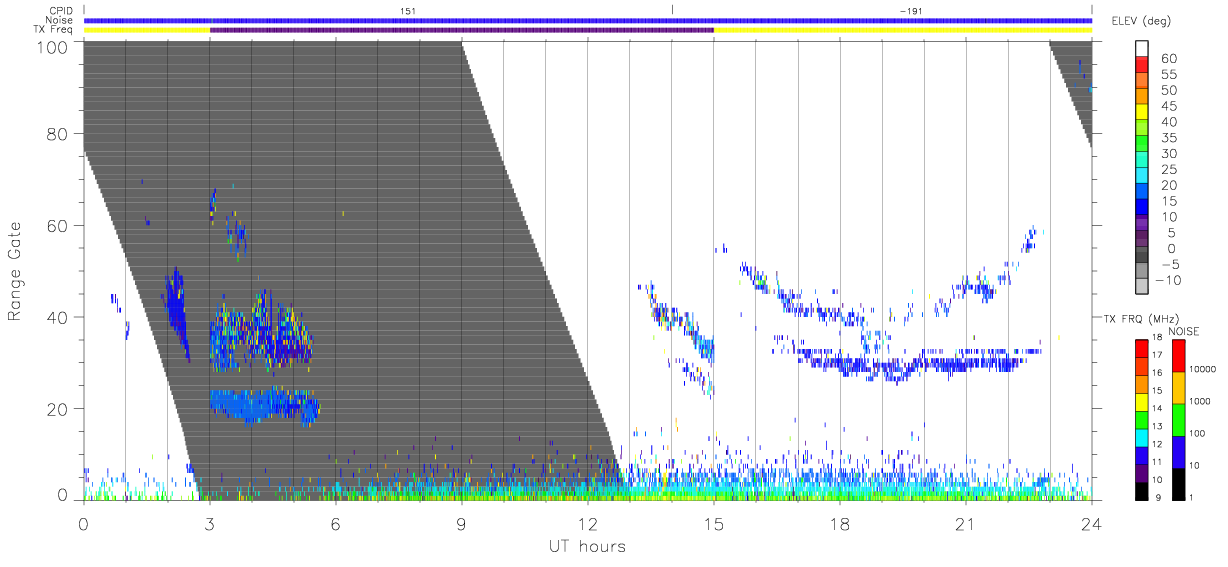Click the x-axis tick label '15'

pyautogui.click(x=713, y=525)
